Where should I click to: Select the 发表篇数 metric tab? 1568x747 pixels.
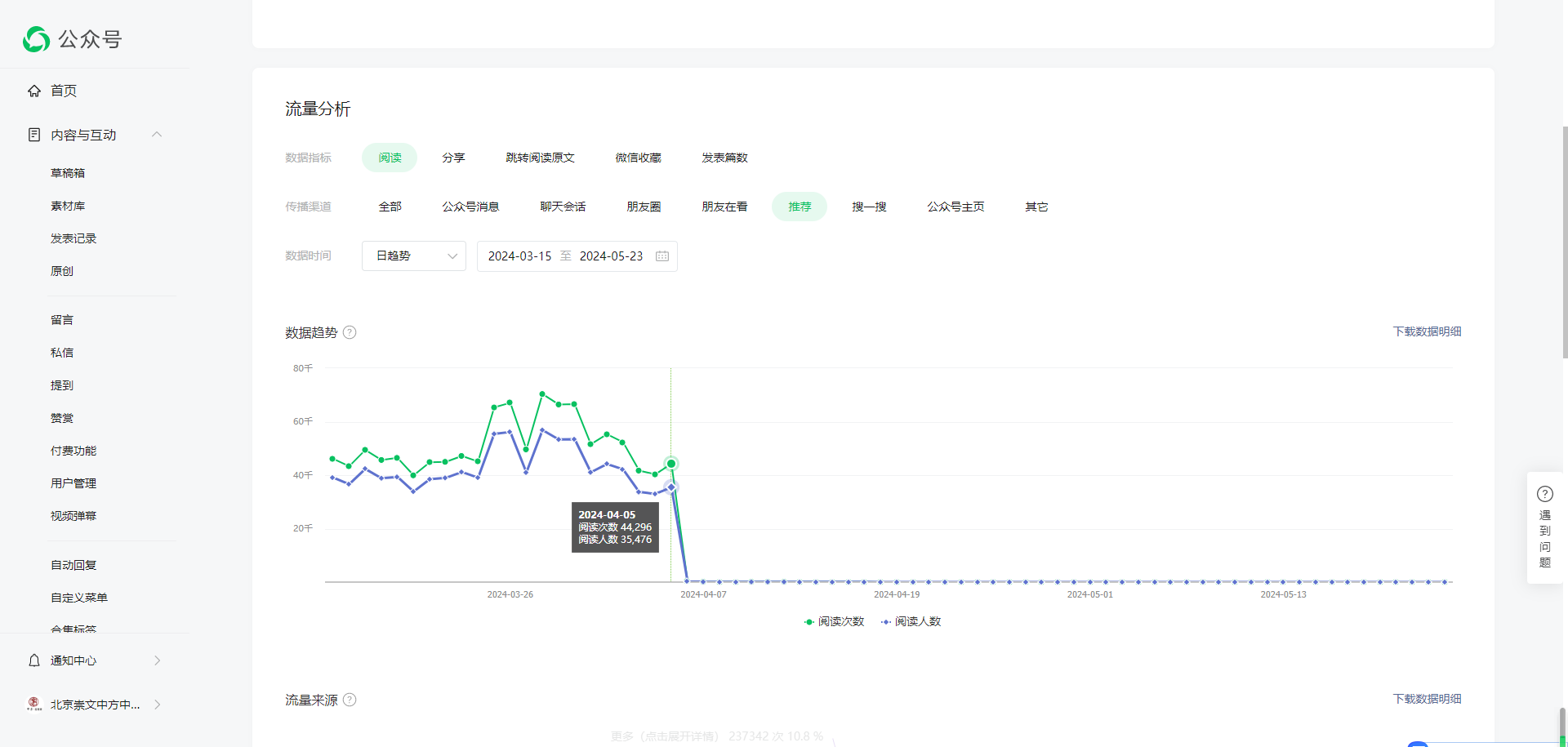(x=724, y=158)
